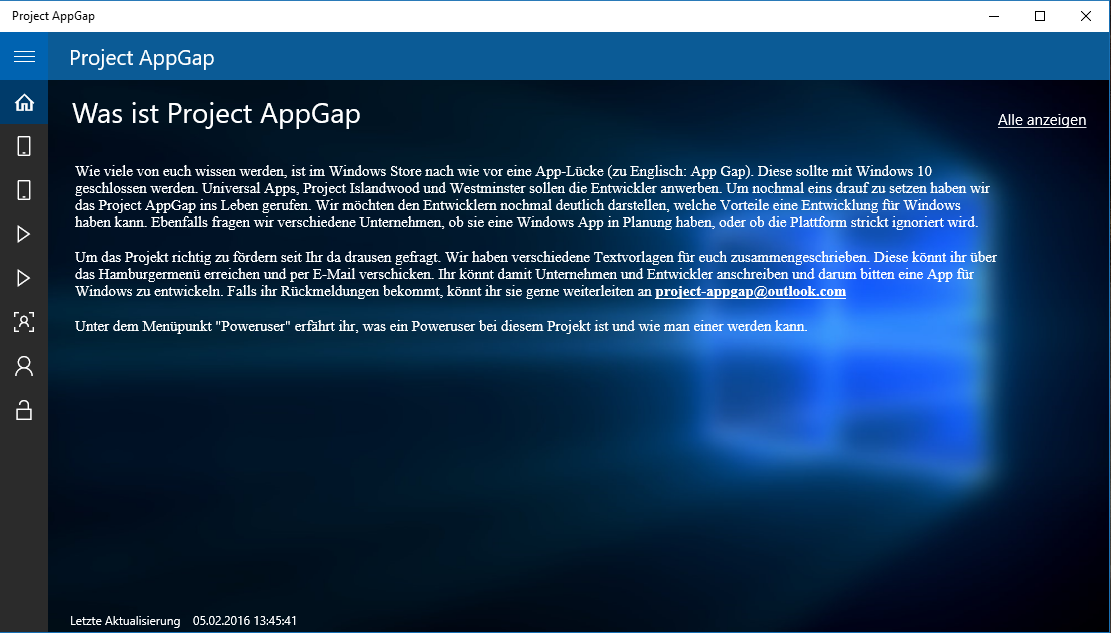Viewport: 1111px width, 633px height.
Task: Click the timestamp 05.02.2016 13:45:41
Action: coord(244,621)
